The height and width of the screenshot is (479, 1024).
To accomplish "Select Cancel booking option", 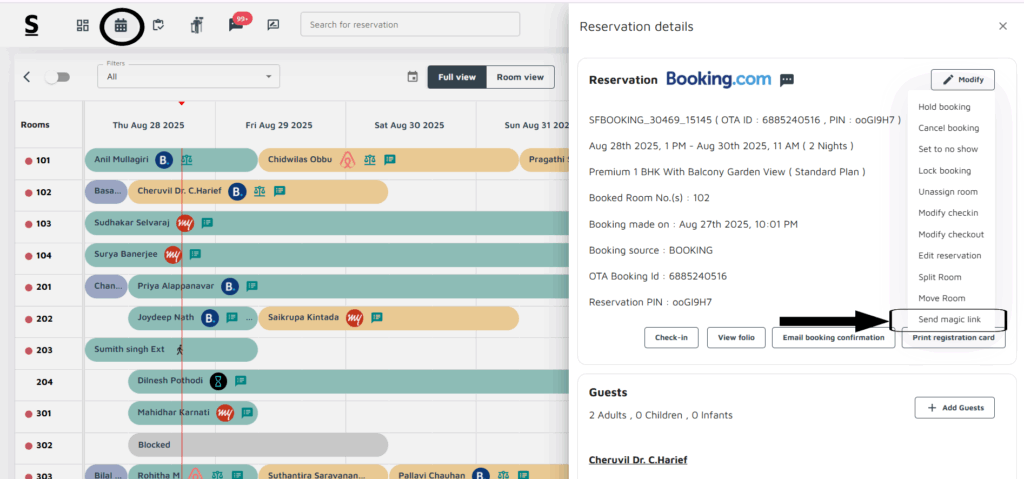I will click(x=948, y=128).
